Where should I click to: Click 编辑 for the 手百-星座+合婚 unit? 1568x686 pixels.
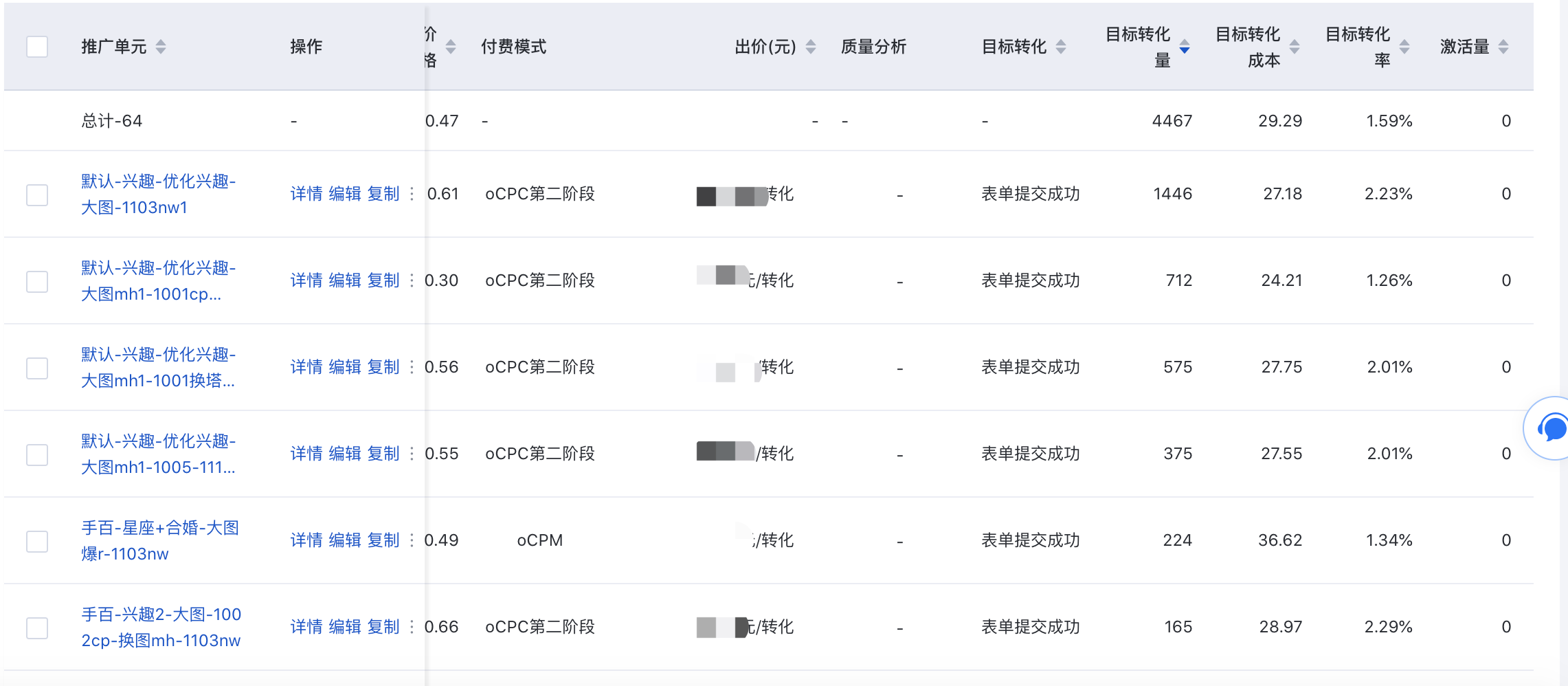click(x=345, y=540)
